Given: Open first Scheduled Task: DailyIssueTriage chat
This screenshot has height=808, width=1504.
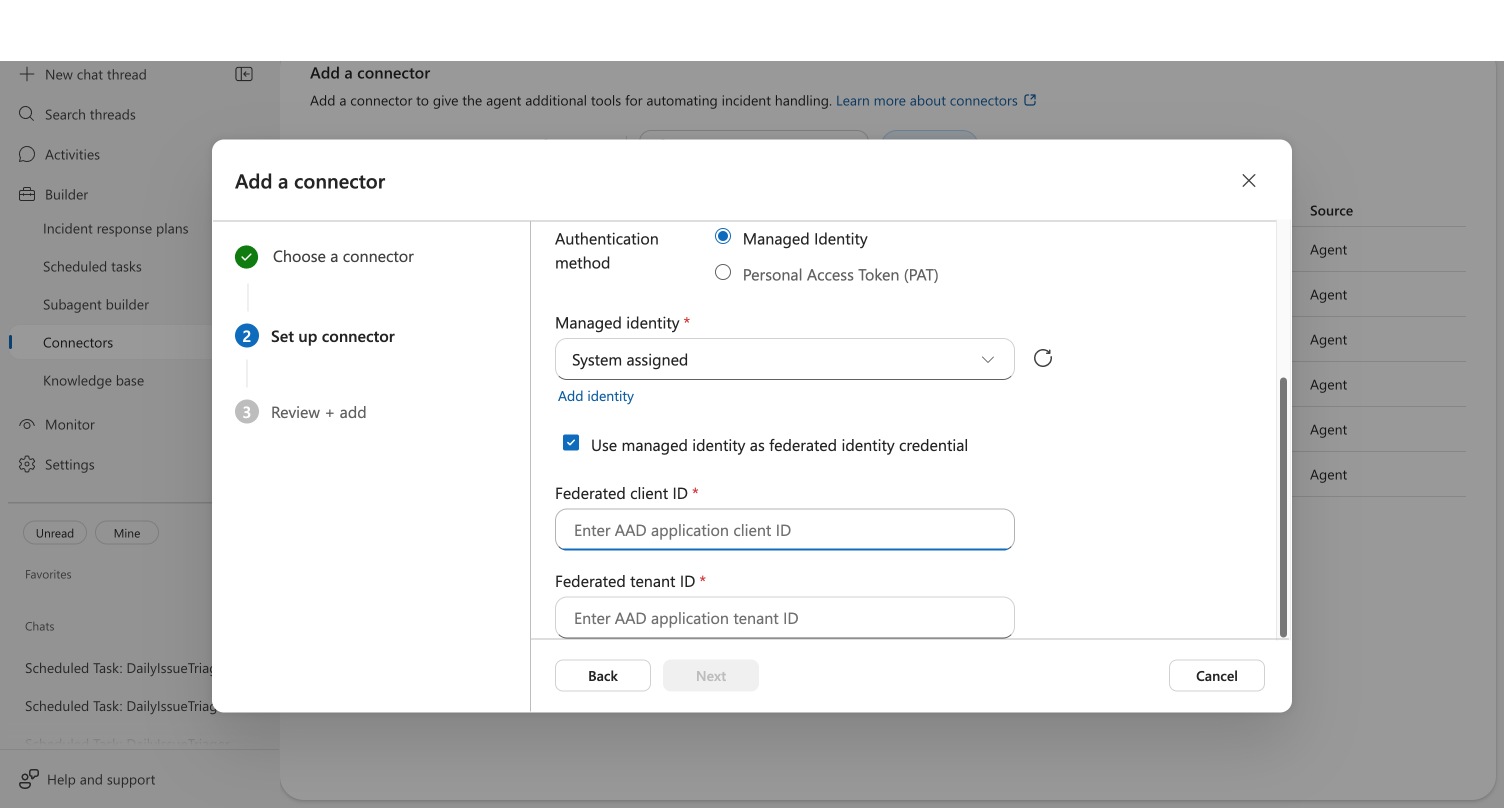Looking at the screenshot, I should tap(118, 668).
